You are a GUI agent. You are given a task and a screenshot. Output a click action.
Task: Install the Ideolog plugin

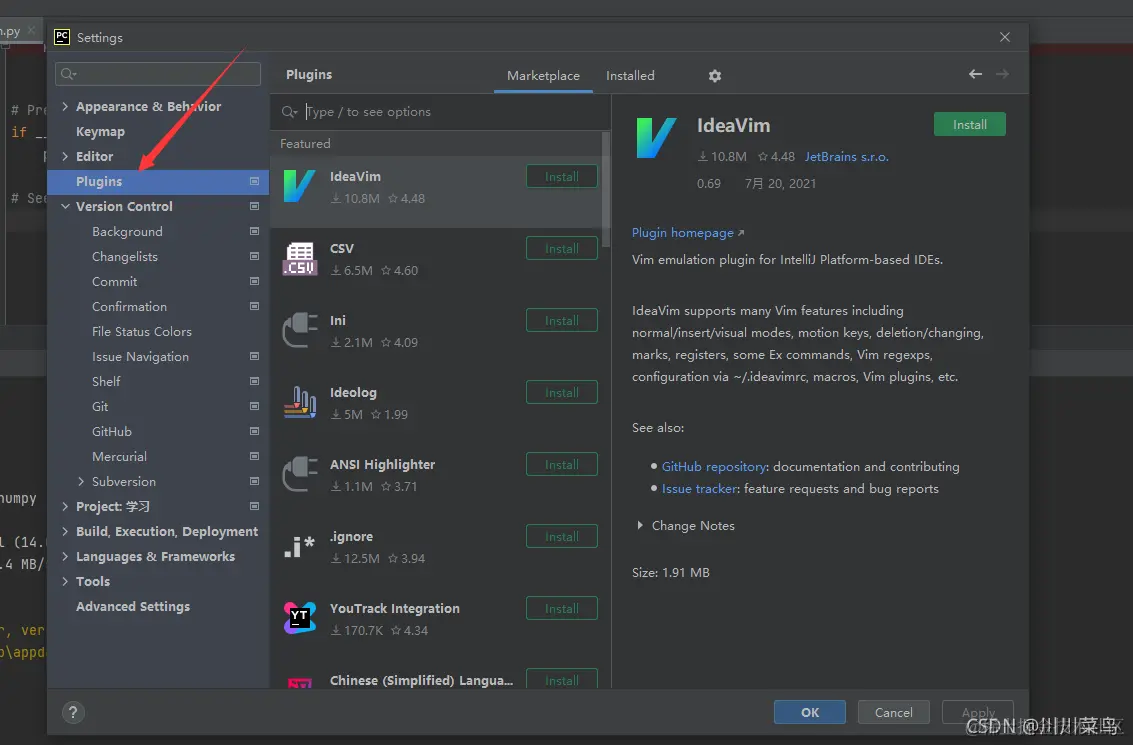pyautogui.click(x=561, y=392)
